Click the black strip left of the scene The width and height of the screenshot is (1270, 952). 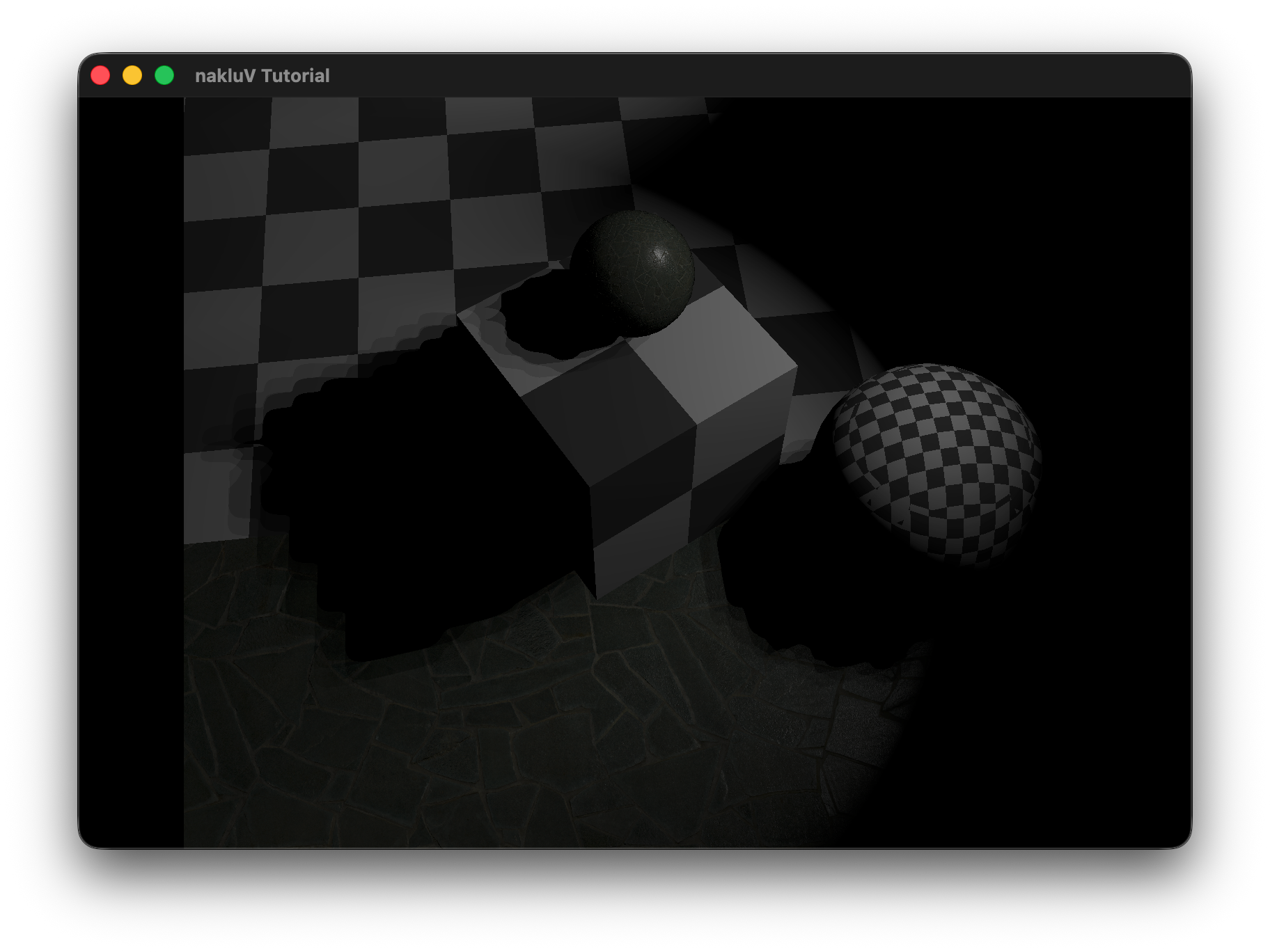131,473
